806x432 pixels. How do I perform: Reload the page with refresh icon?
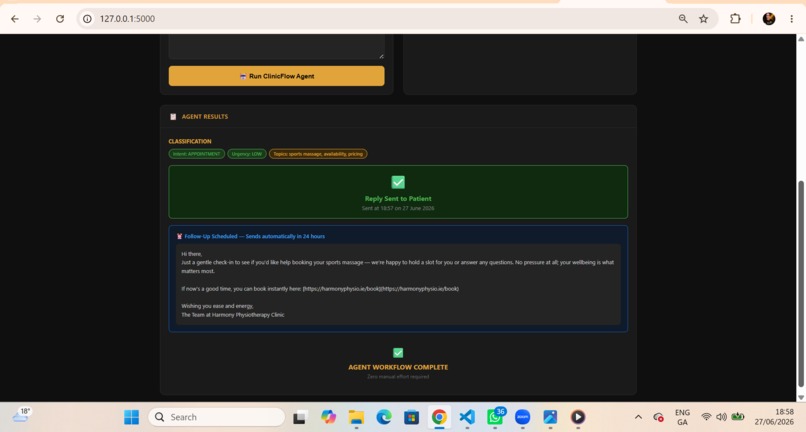pyautogui.click(x=60, y=19)
